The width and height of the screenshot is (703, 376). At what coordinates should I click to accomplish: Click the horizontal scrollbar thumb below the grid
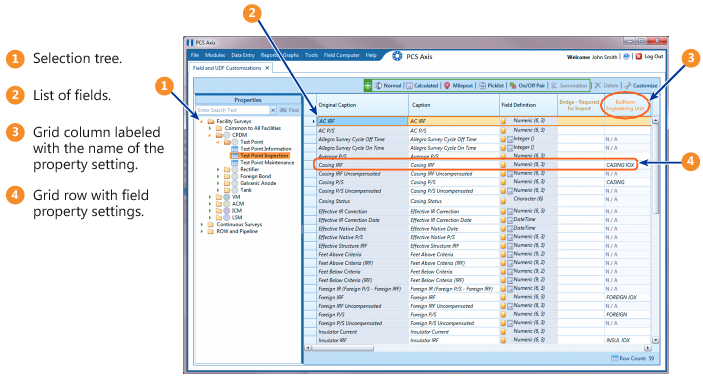point(343,348)
